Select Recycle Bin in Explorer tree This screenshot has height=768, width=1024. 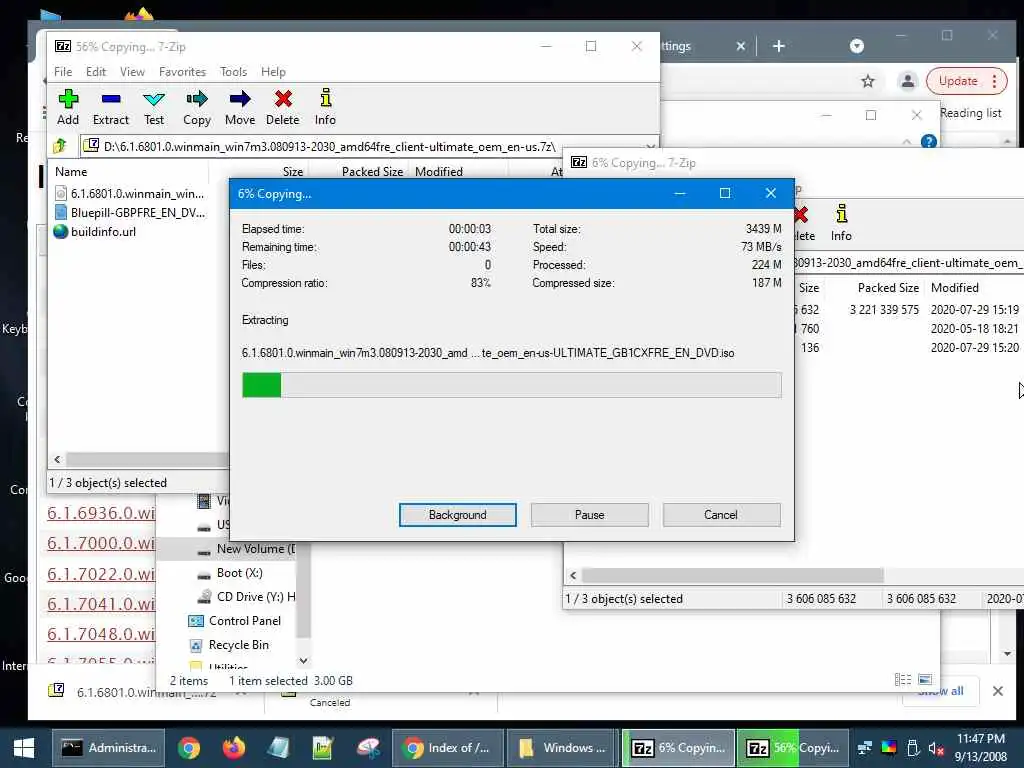(229, 645)
